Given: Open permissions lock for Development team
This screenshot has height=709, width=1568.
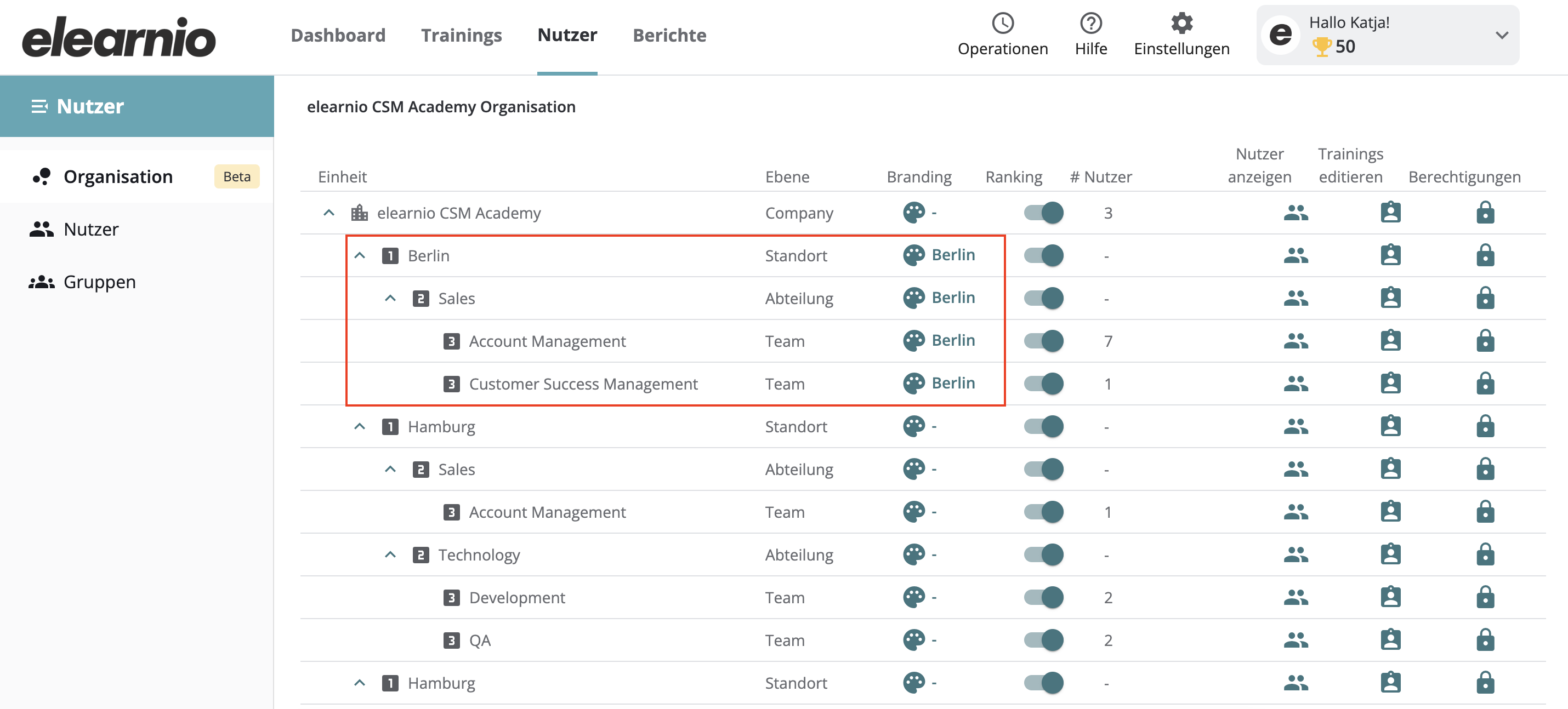Looking at the screenshot, I should pyautogui.click(x=1485, y=598).
